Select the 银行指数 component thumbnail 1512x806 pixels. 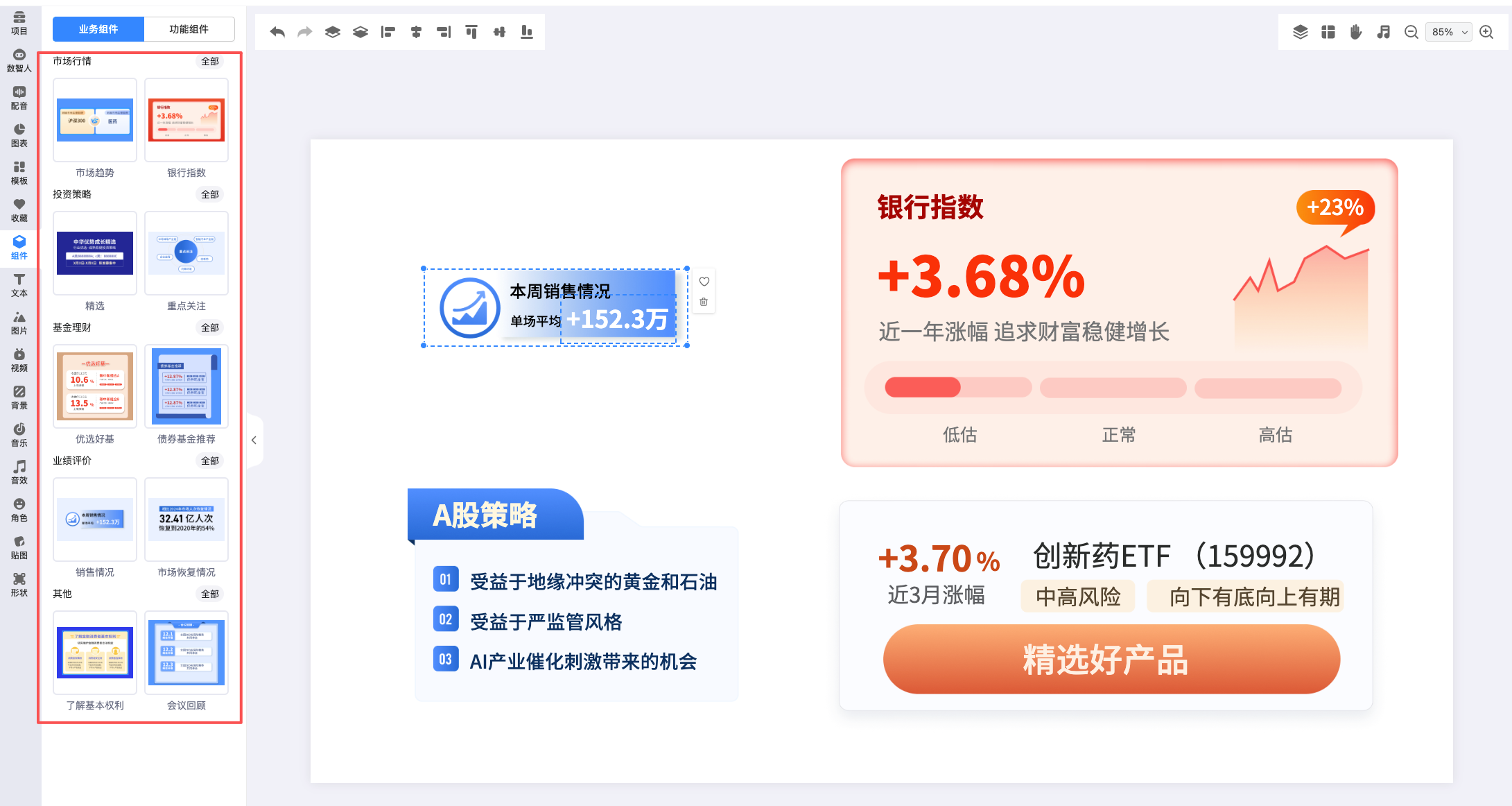(186, 120)
